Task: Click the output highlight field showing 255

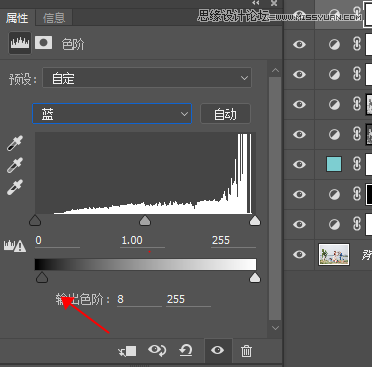Action: (x=188, y=300)
